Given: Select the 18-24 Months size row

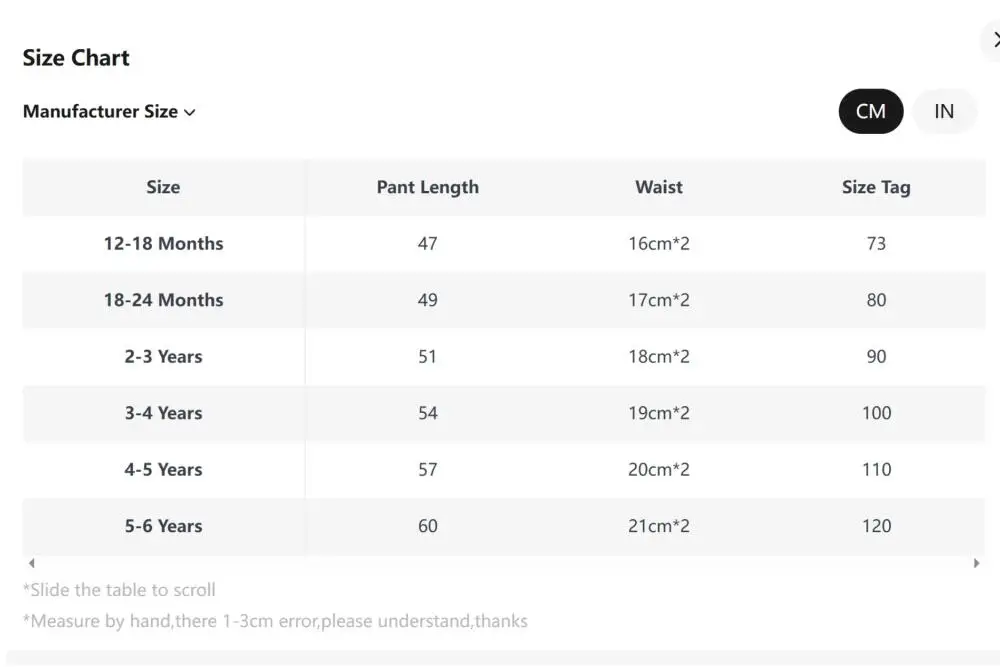Looking at the screenshot, I should [x=504, y=300].
